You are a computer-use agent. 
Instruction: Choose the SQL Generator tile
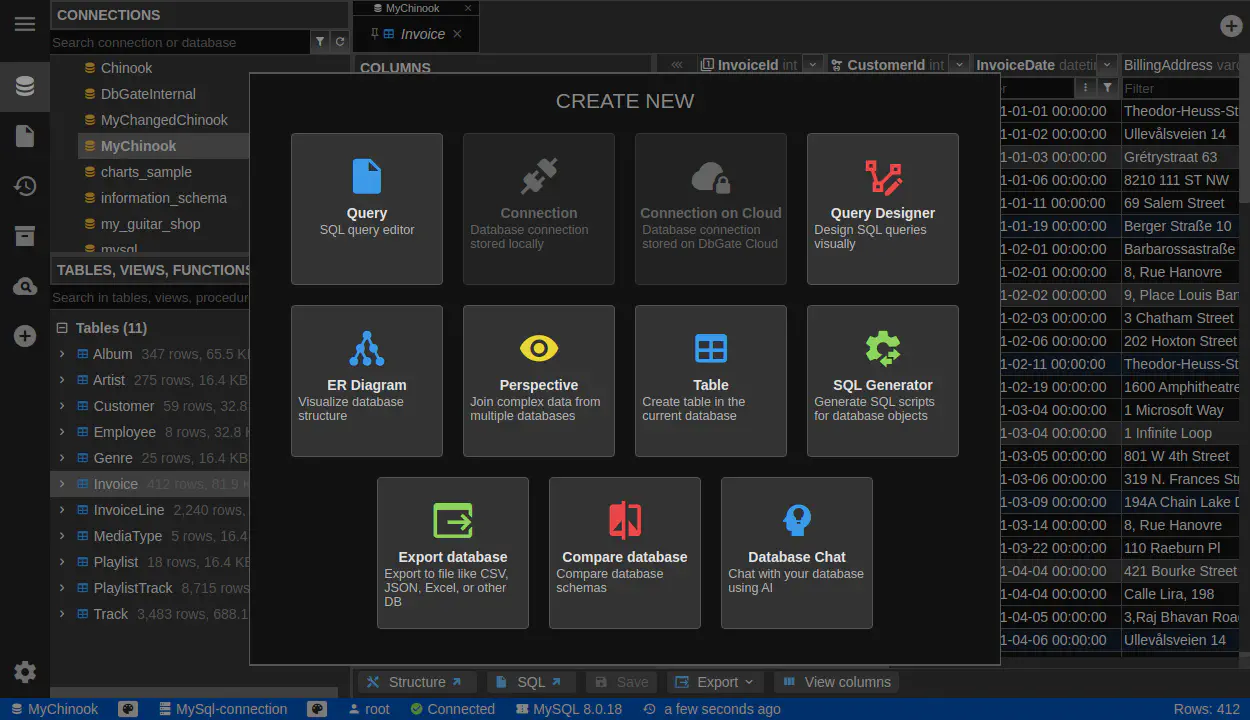click(x=882, y=381)
